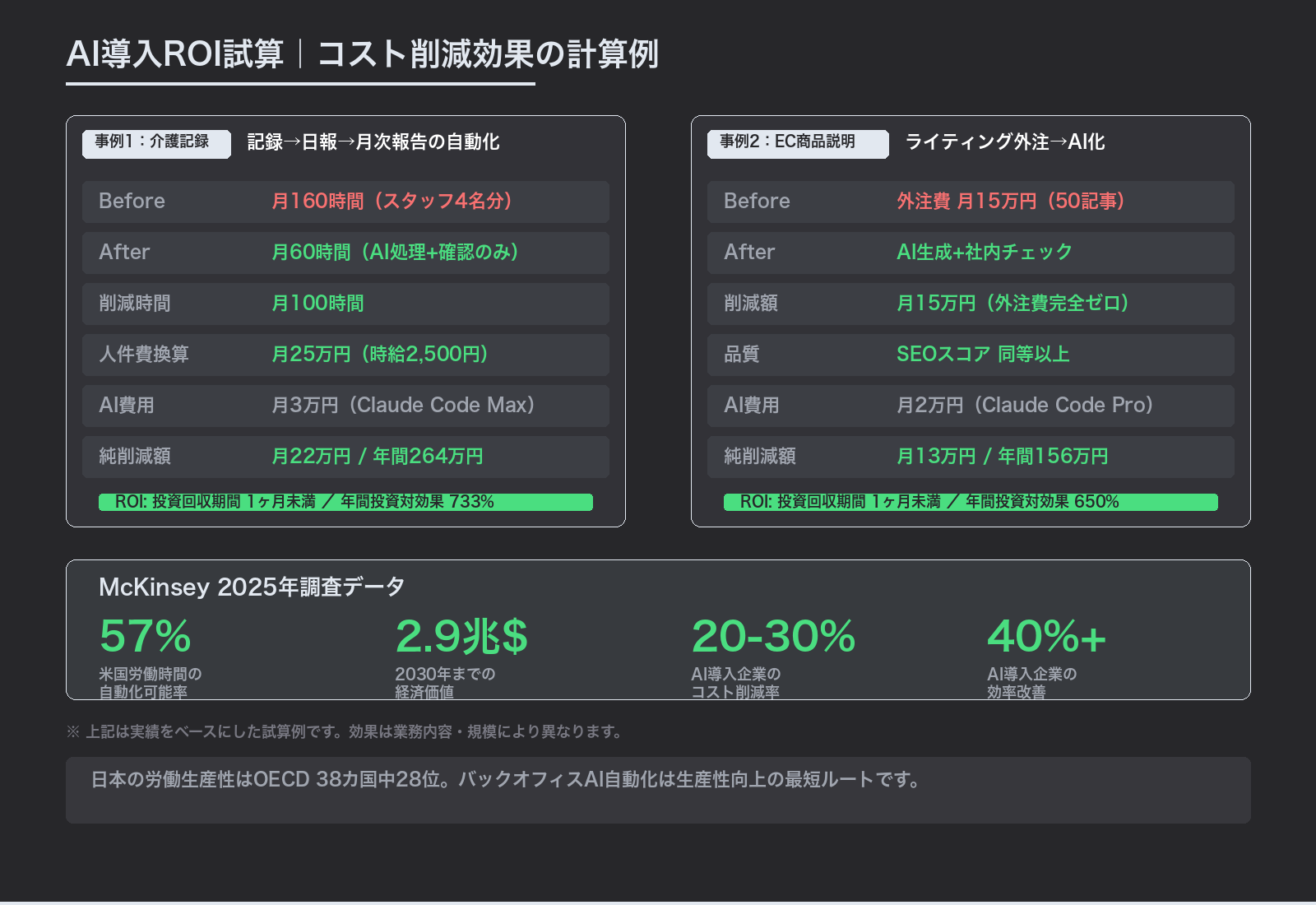1316x905 pixels.
Task: Click value '月15万円（外注費完全ゼロ）'
Action: click(1012, 304)
